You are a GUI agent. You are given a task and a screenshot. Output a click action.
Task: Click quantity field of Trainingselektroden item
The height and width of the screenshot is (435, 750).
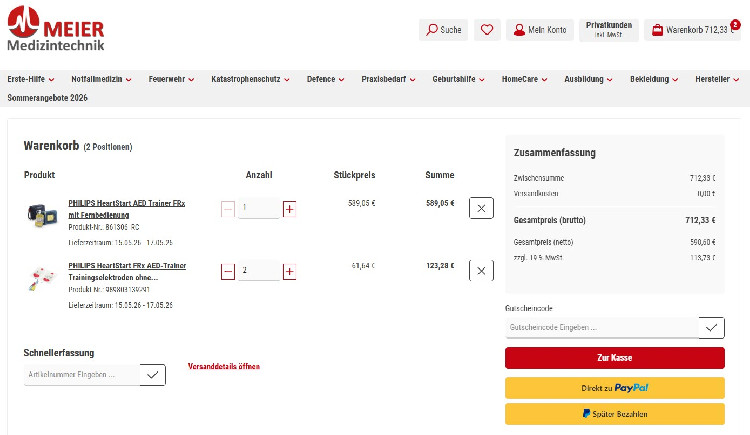pyautogui.click(x=259, y=270)
